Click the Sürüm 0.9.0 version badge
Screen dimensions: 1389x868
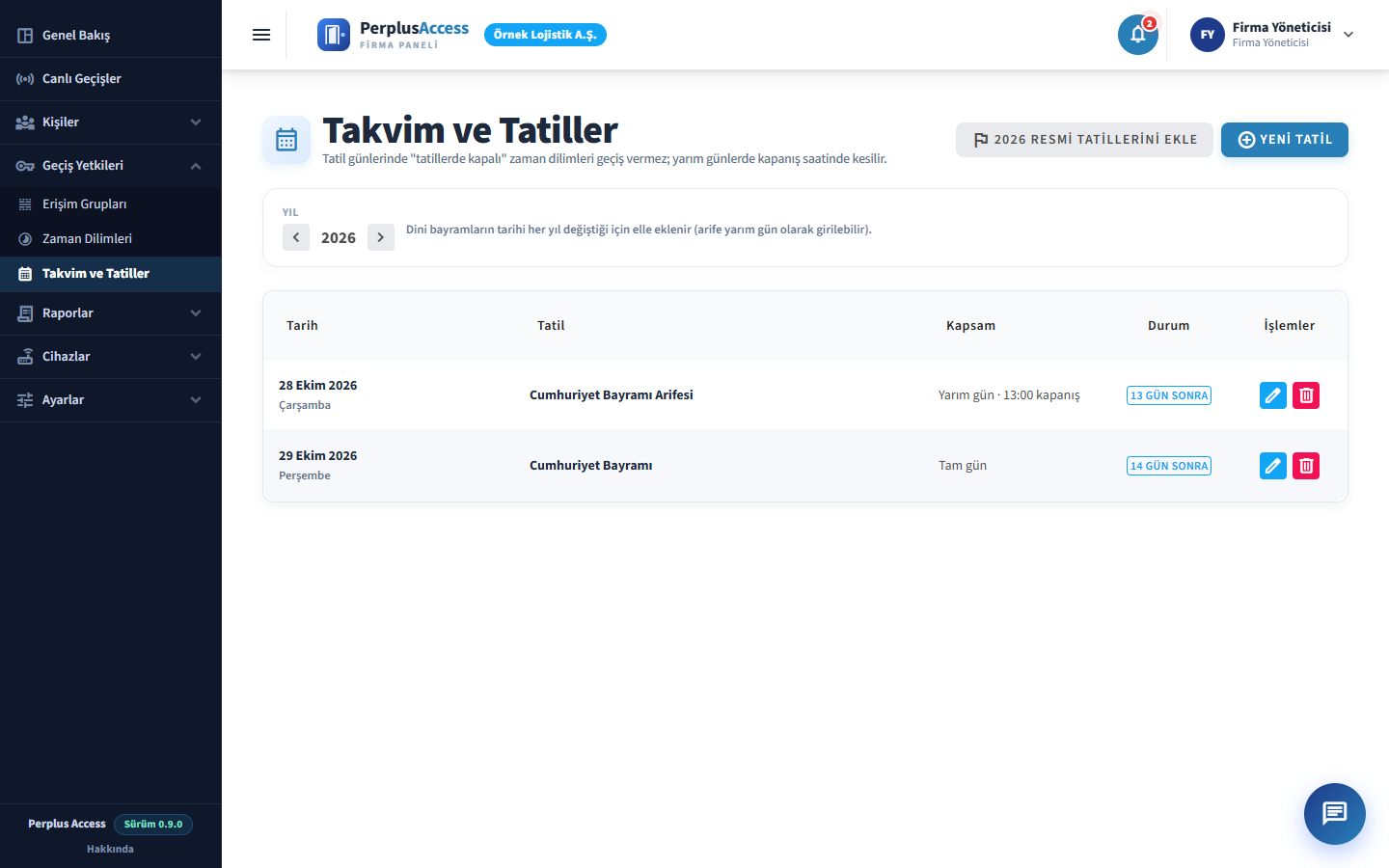pos(153,825)
